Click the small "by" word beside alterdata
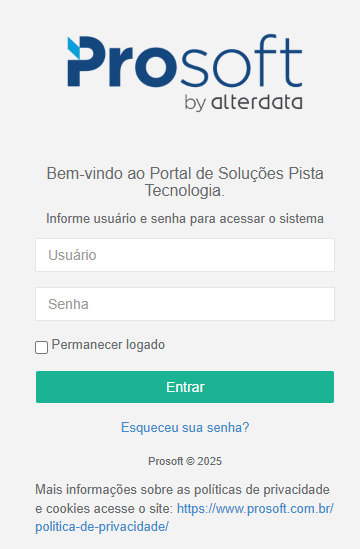Screen dimensions: 360x549 (x=195, y=103)
